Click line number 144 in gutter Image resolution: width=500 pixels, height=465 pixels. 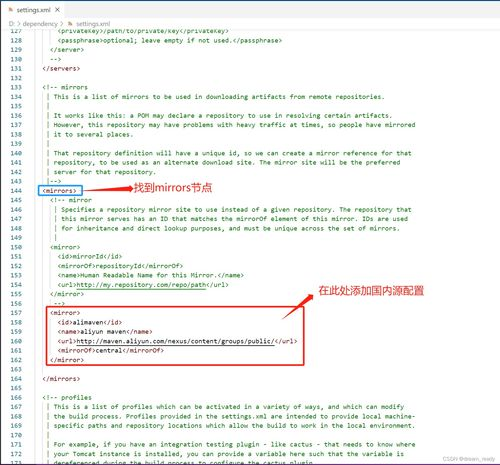(16, 191)
